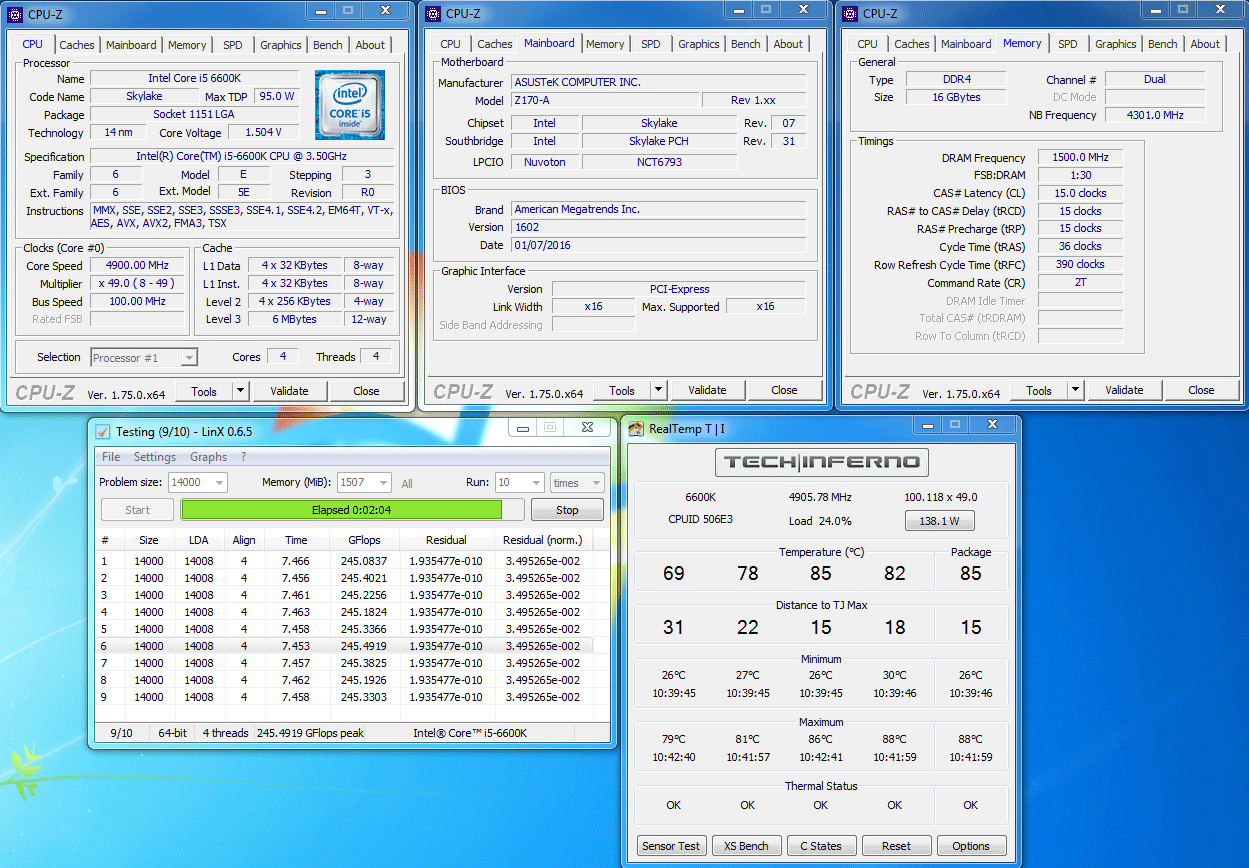Open the Problem size dropdown in LinX

(x=219, y=482)
